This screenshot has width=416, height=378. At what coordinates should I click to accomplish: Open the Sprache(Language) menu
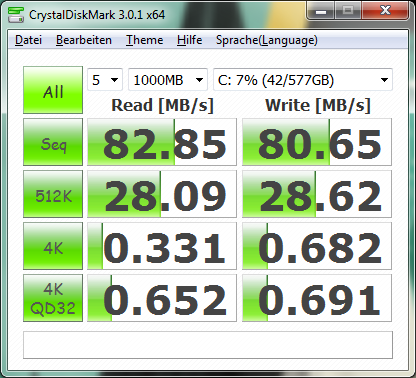coord(266,40)
